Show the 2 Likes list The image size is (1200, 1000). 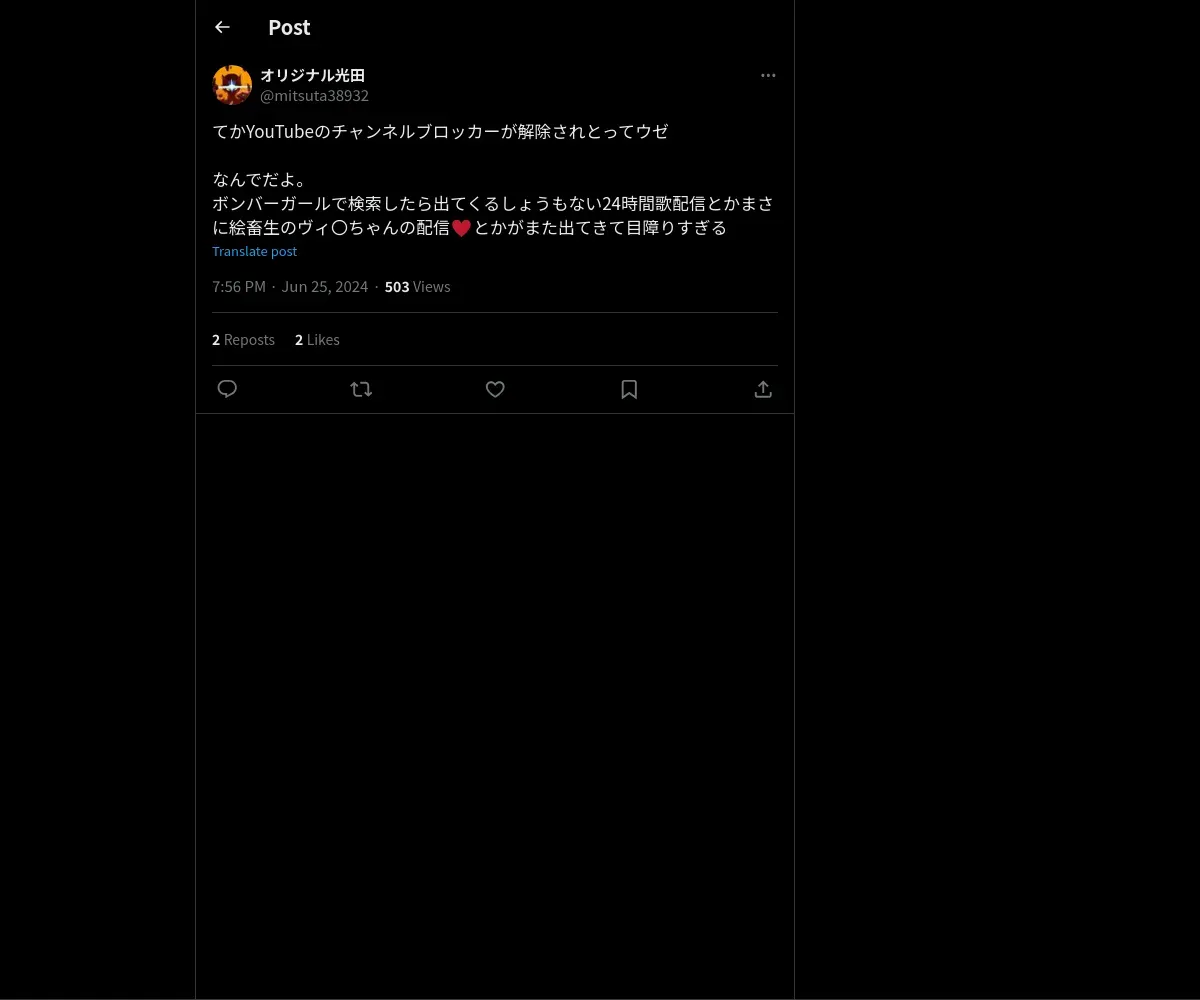(317, 340)
